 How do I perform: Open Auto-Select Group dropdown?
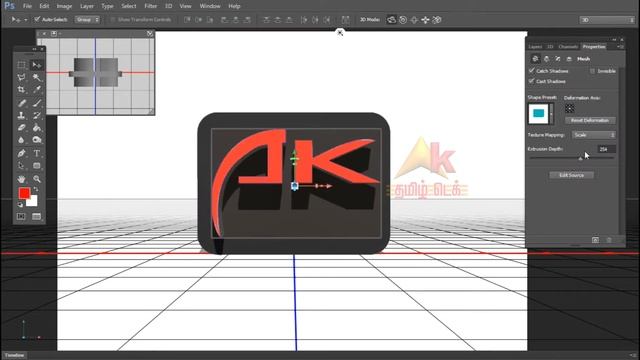87,20
